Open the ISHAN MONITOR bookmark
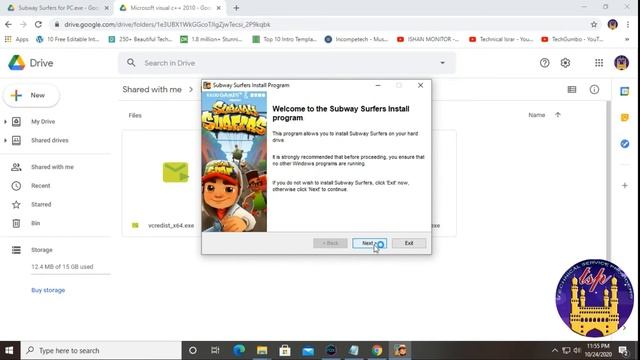640x360 pixels. [428, 39]
